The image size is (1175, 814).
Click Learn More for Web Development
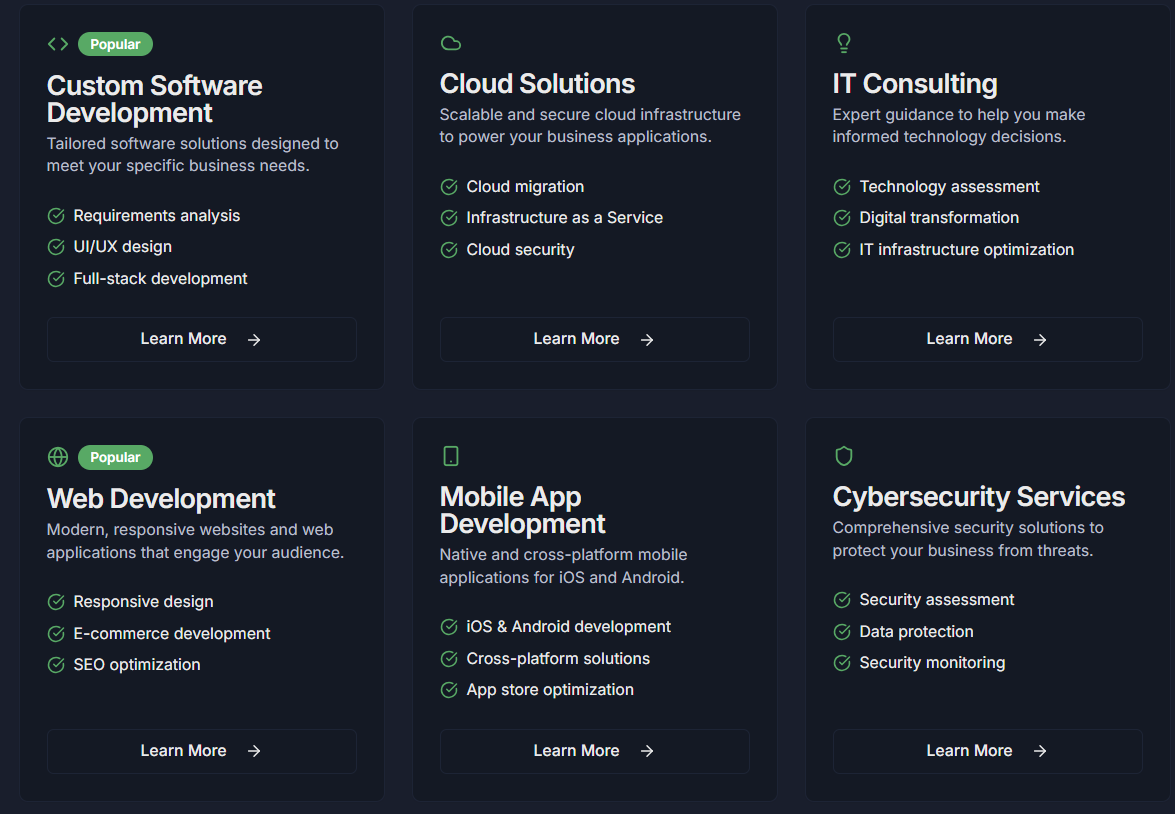[x=201, y=751]
